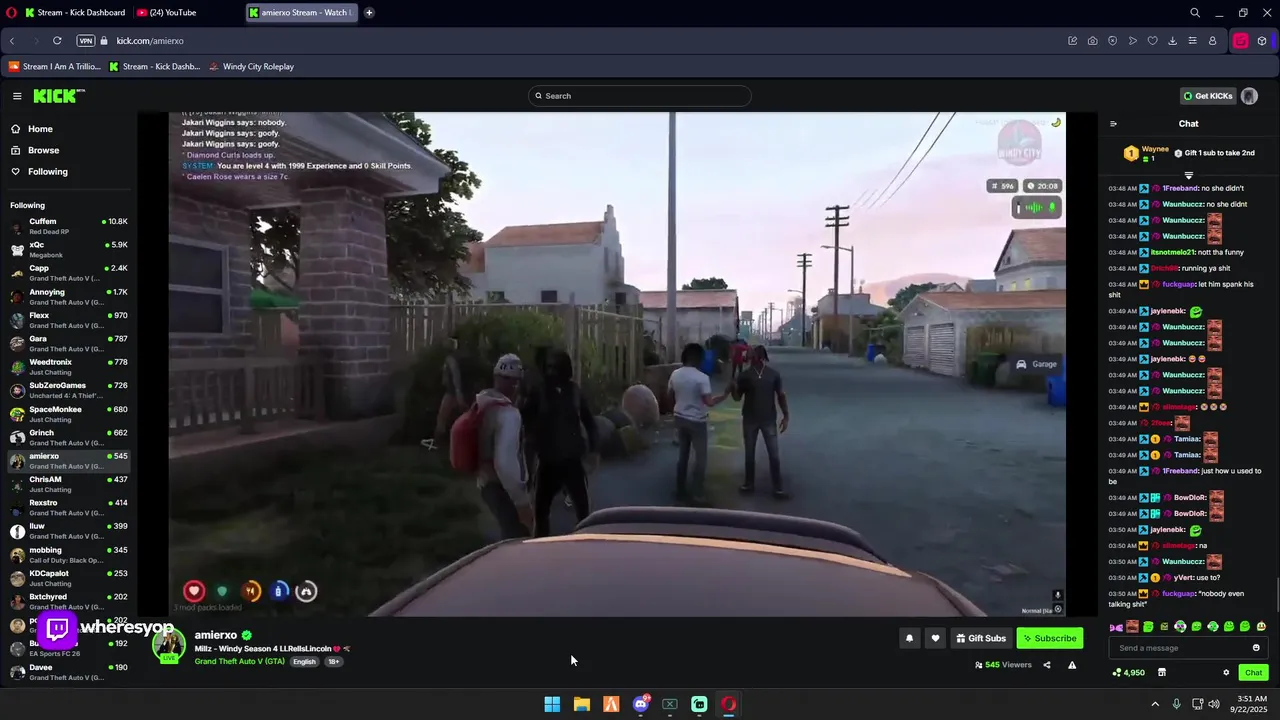Click the system tray microphone icon

click(x=1177, y=704)
